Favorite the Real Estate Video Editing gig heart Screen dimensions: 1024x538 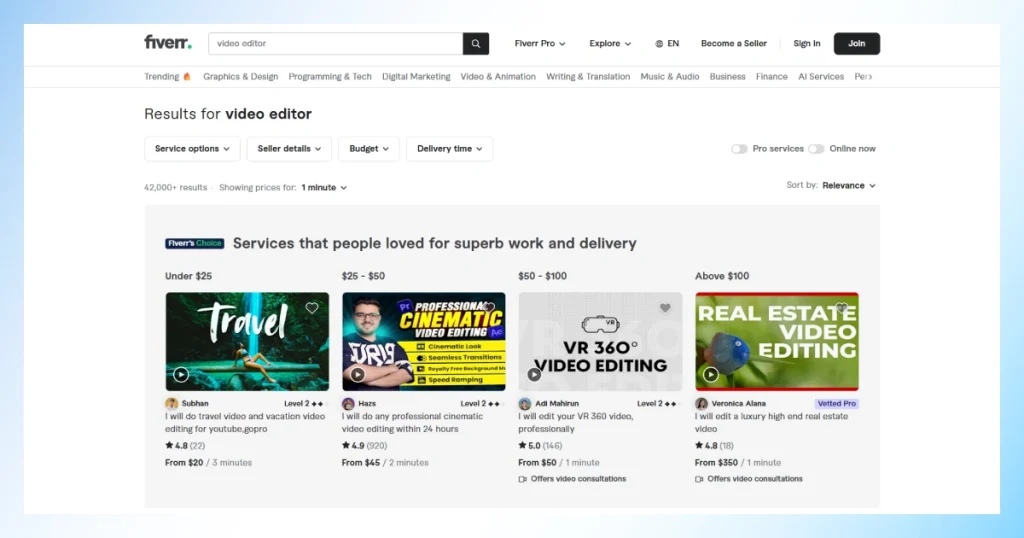[x=841, y=308]
